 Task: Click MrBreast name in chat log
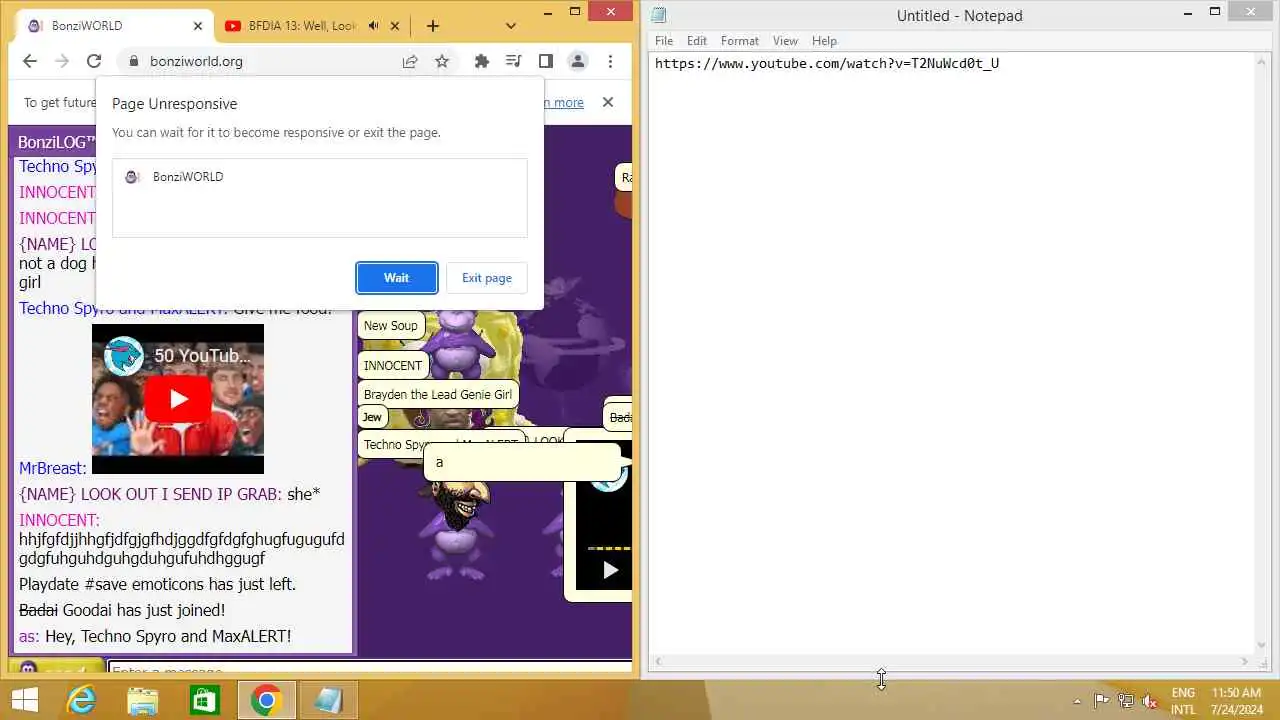click(x=52, y=468)
